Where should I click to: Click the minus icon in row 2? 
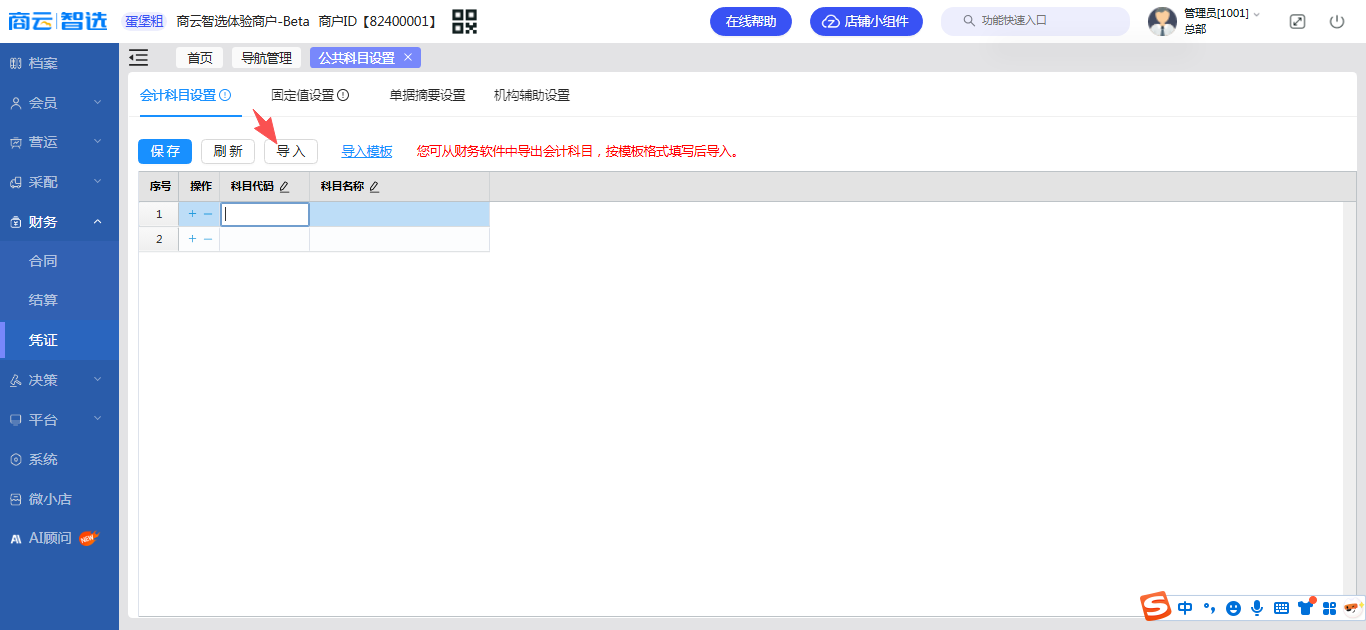point(208,239)
